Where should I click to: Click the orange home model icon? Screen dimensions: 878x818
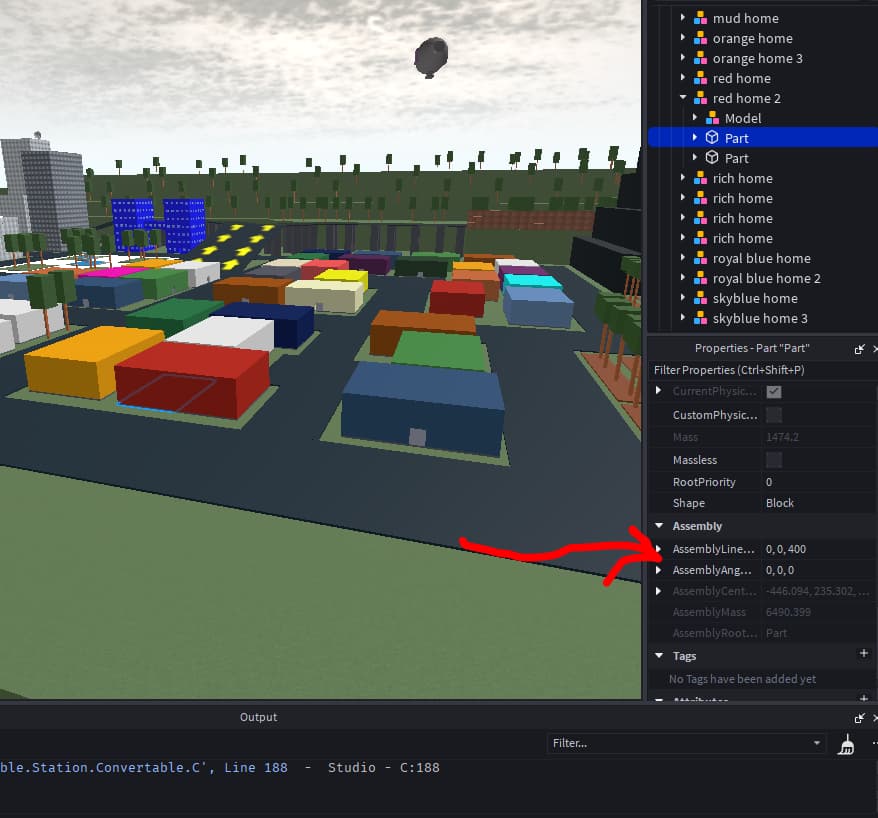pos(700,39)
